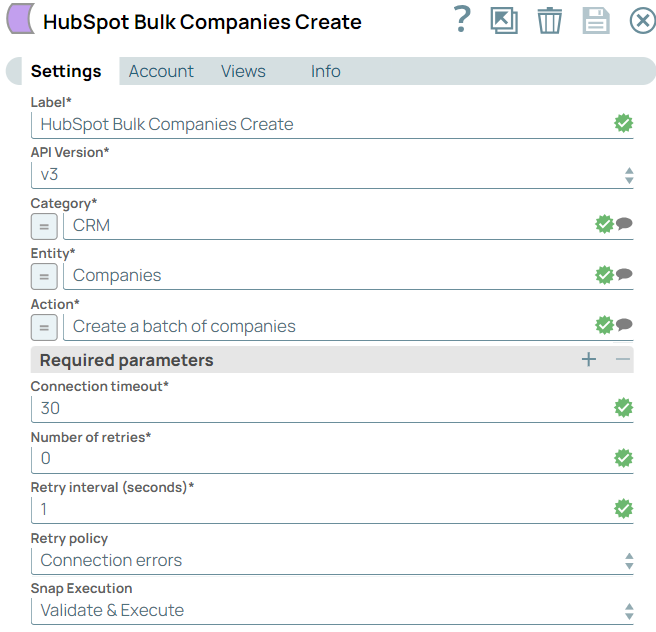Screen dimensions: 656x632
Task: Close the HubSpot snap settings dialog
Action: click(x=643, y=20)
